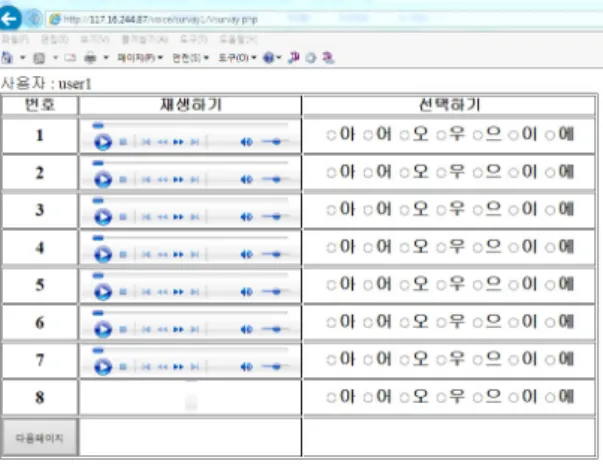603x464 pixels.
Task: Adjust the row 1 volume slider
Action: pyautogui.click(x=275, y=142)
